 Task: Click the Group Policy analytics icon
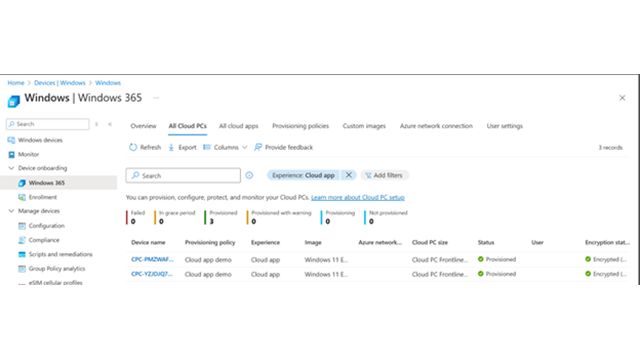pyautogui.click(x=22, y=269)
